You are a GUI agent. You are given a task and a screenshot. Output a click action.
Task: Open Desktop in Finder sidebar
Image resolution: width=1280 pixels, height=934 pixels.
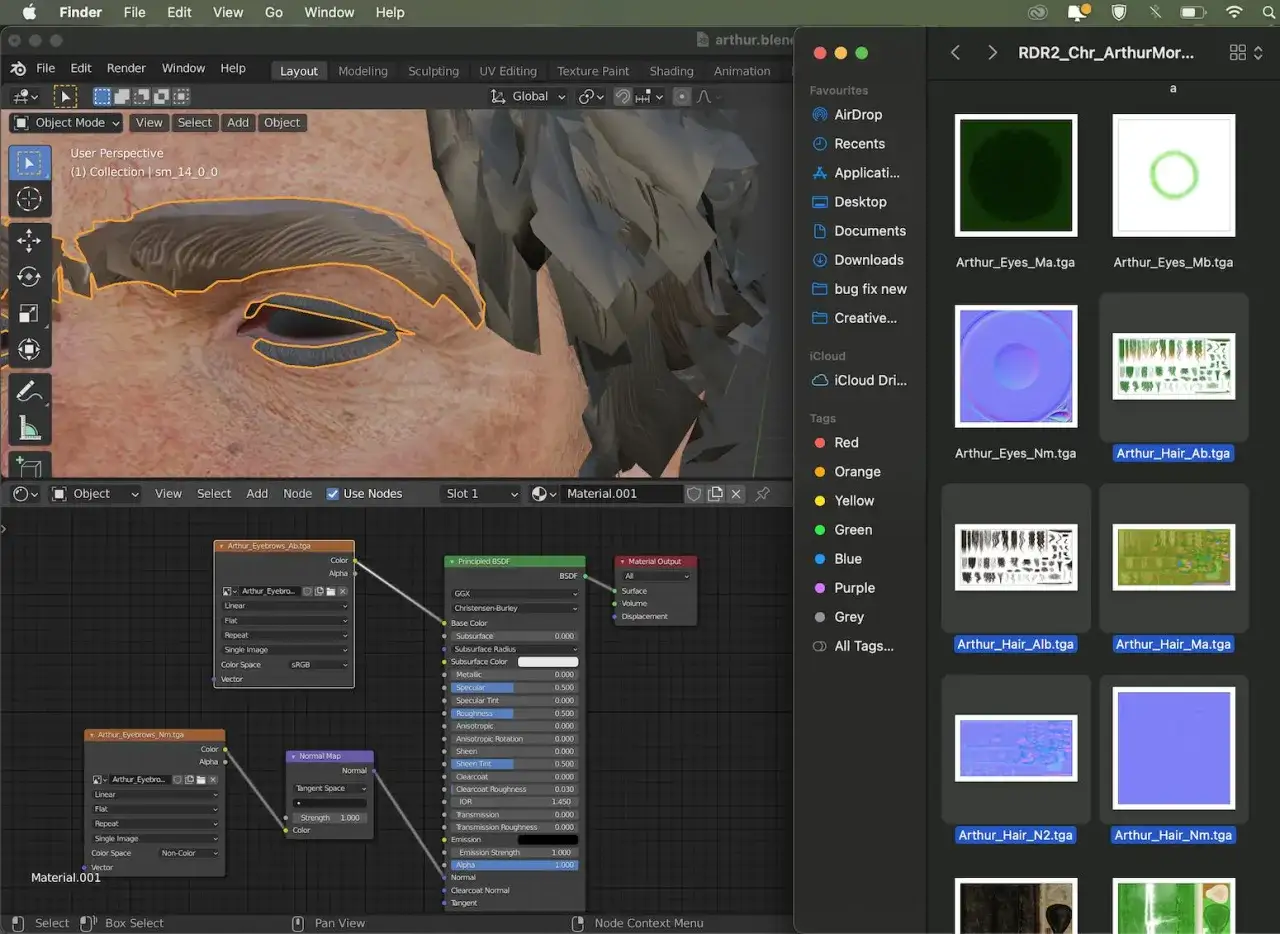[x=860, y=202]
